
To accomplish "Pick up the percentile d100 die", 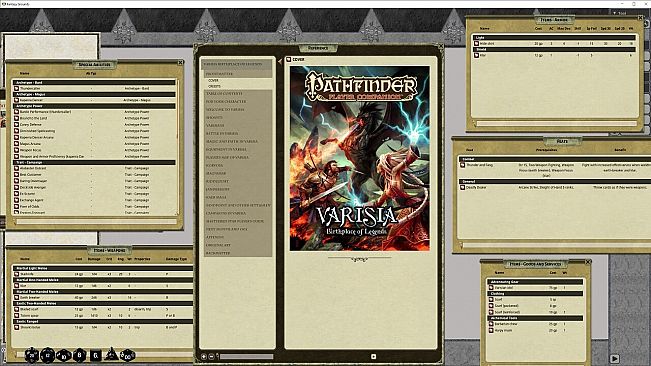I will (127, 355).
